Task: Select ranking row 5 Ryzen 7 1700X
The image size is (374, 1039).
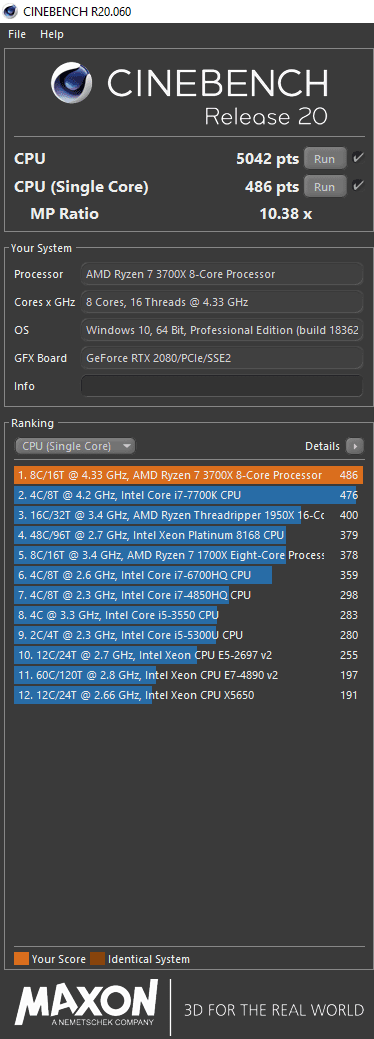Action: 188,555
